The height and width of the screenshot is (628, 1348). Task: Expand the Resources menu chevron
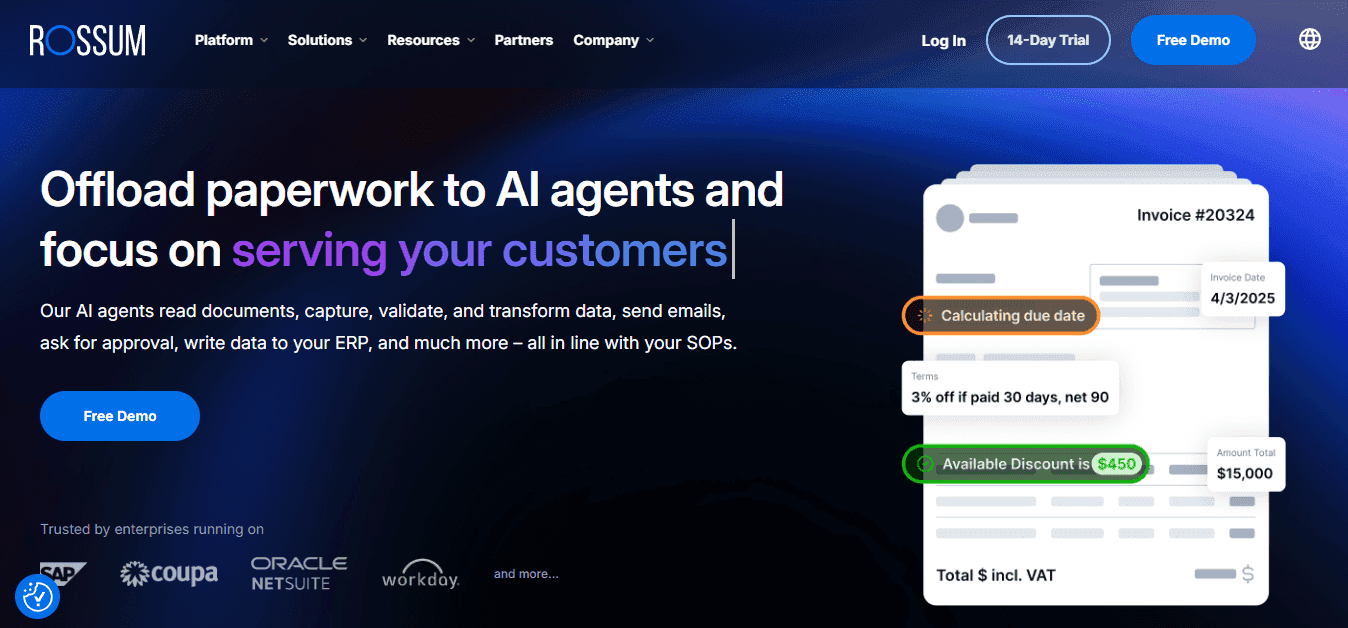click(471, 40)
